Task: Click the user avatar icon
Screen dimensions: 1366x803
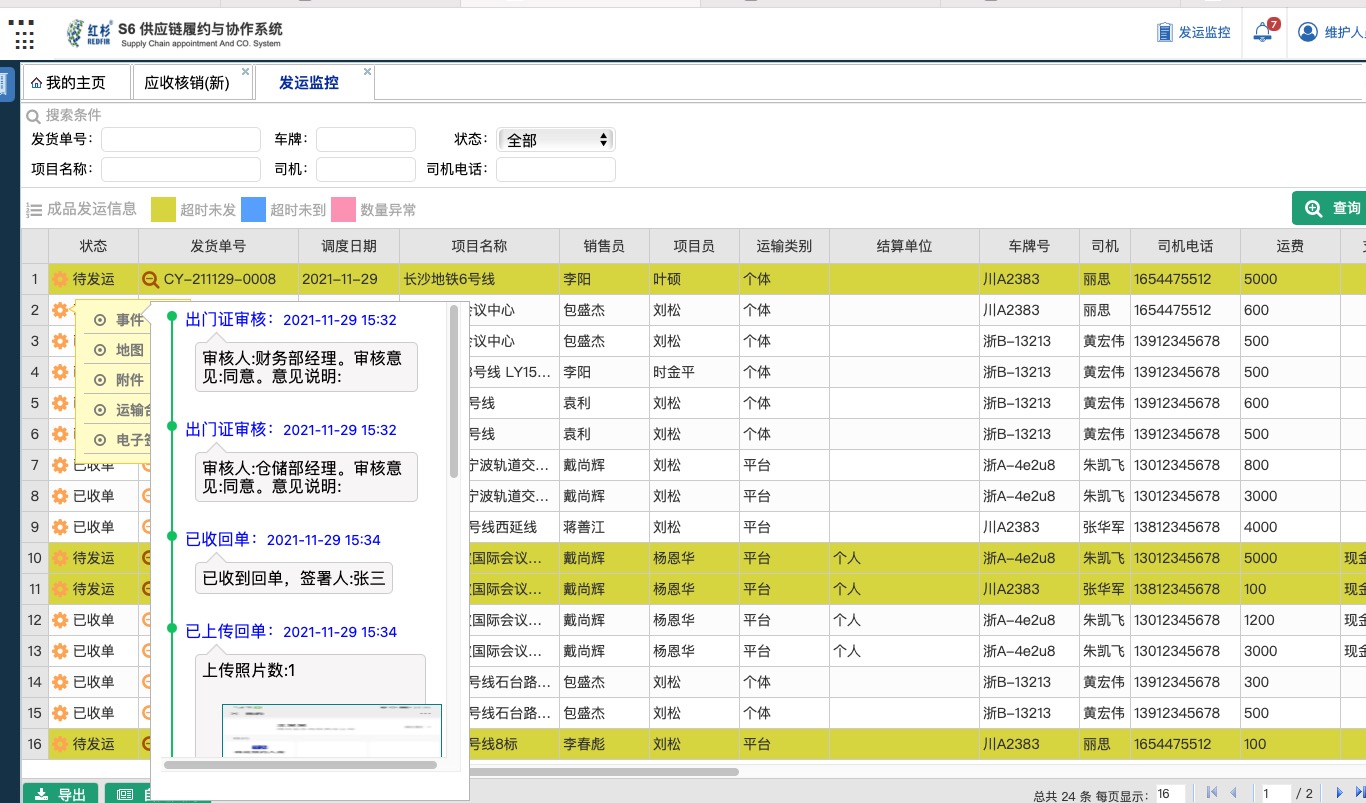Action: 1307,32
